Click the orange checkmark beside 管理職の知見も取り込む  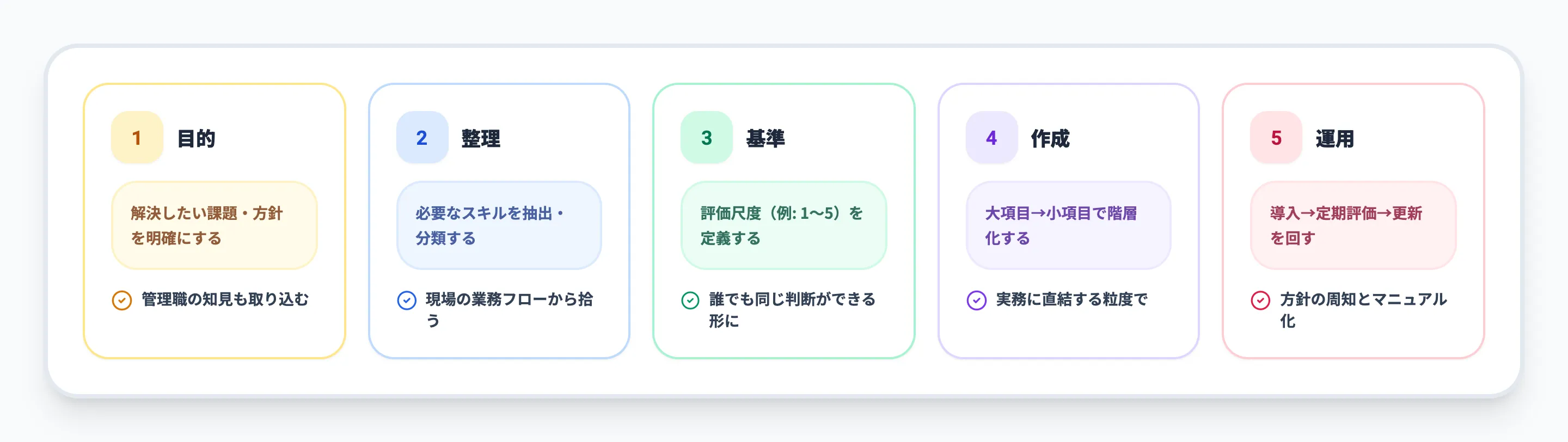coord(122,300)
